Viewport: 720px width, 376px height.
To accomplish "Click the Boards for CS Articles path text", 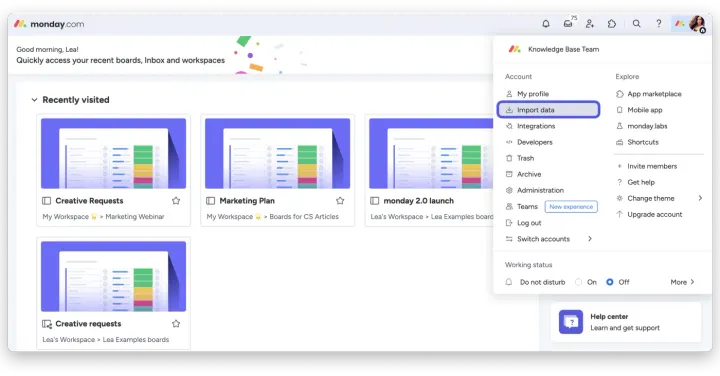I will point(304,217).
